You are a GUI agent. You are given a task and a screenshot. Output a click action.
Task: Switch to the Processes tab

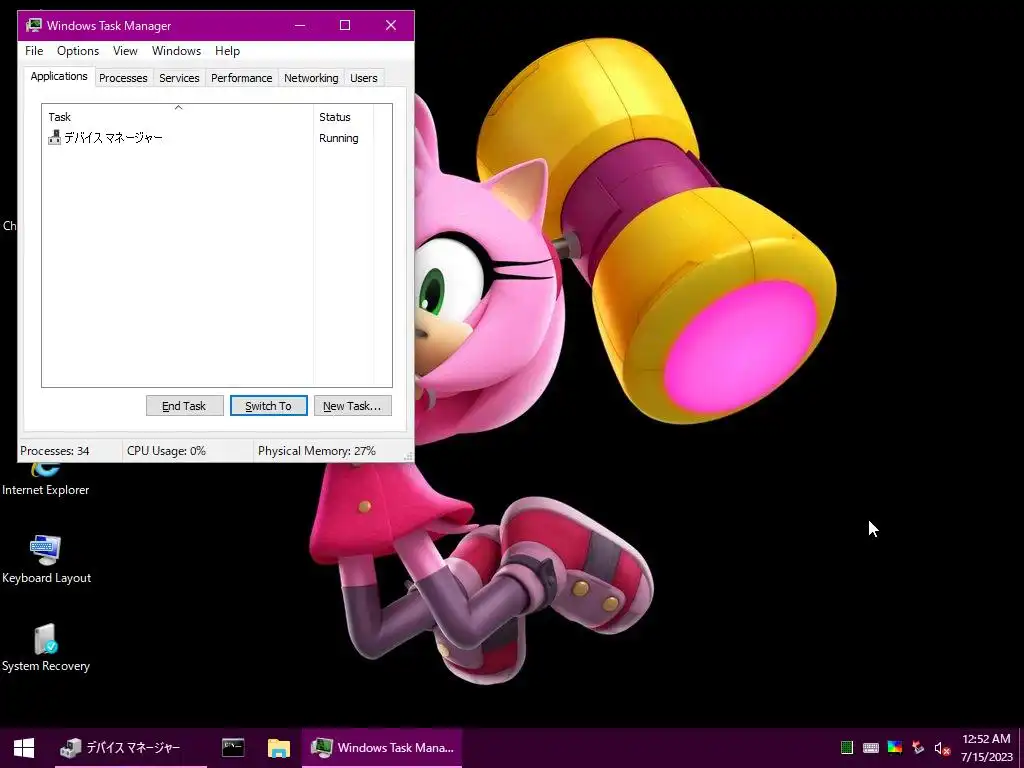coord(123,78)
